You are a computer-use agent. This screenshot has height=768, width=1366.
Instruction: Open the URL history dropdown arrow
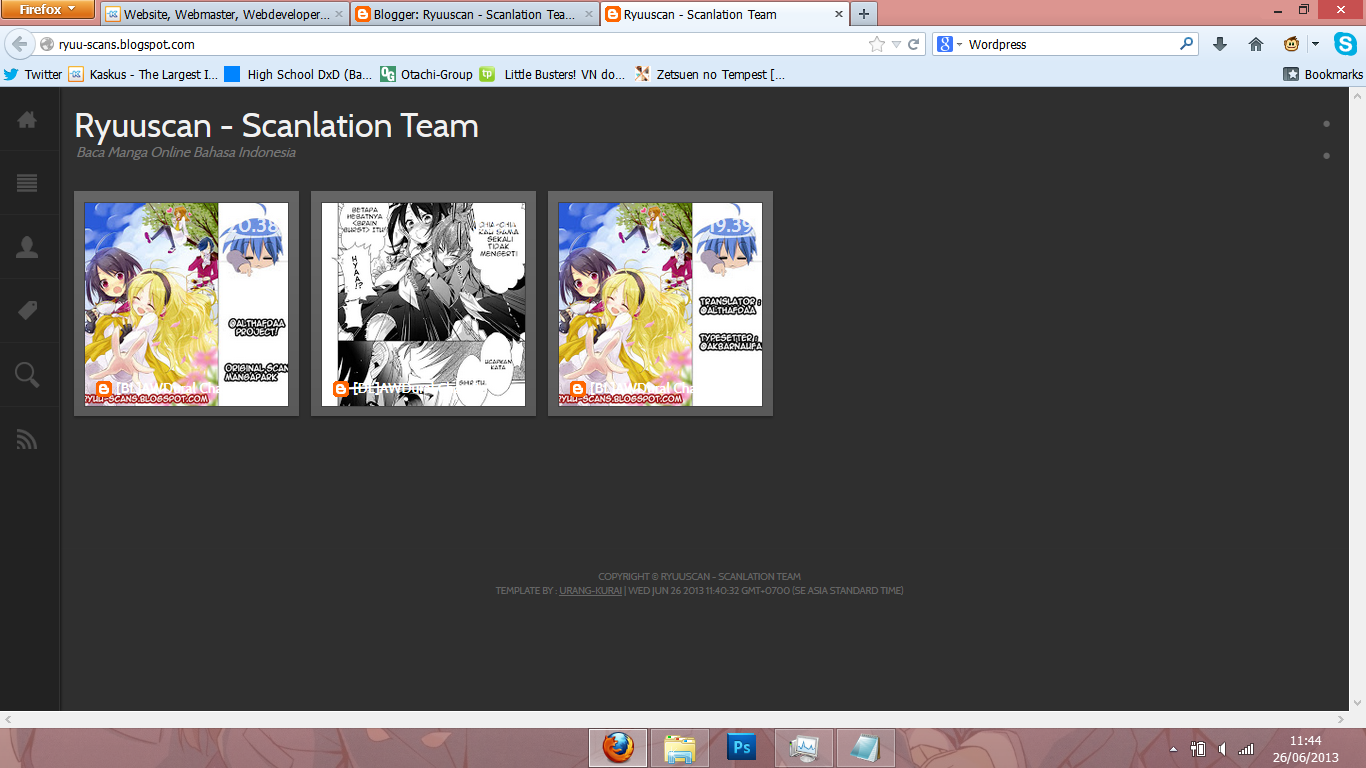(896, 44)
